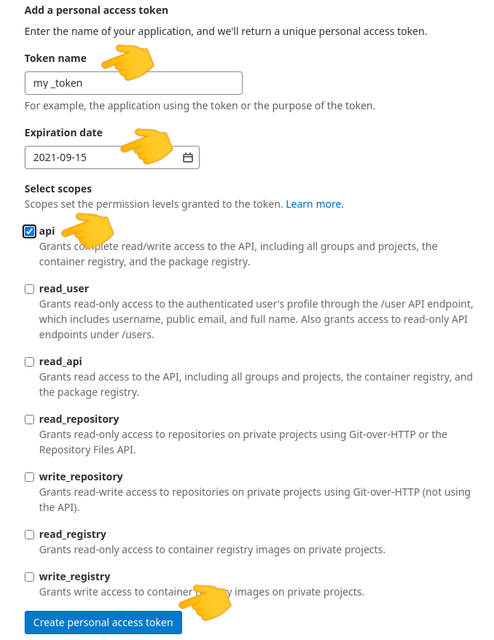
Task: Focus the Expiration date field showing 2021-09-15
Action: [112, 157]
